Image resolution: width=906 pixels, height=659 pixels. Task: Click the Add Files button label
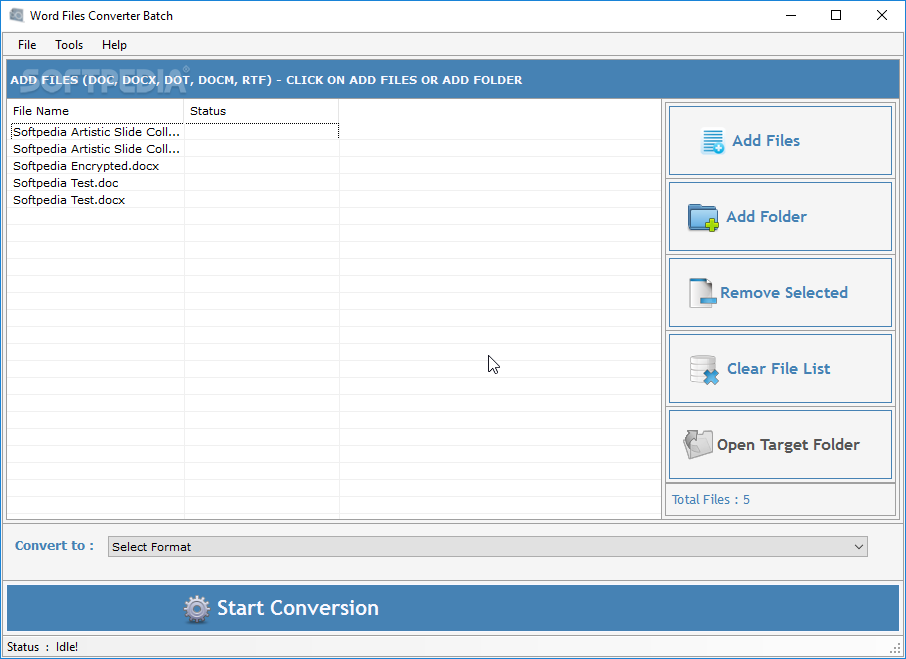point(766,141)
